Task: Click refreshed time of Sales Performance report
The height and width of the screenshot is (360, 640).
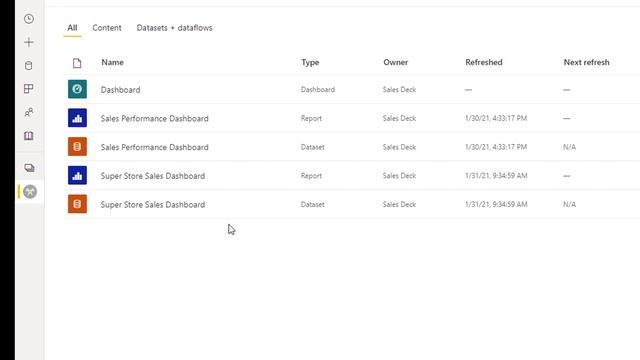Action: pyautogui.click(x=496, y=118)
